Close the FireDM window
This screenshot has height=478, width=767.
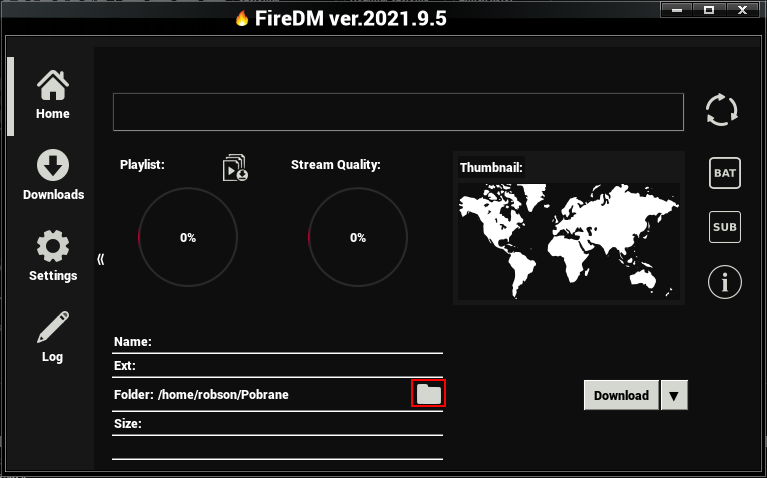pos(742,9)
